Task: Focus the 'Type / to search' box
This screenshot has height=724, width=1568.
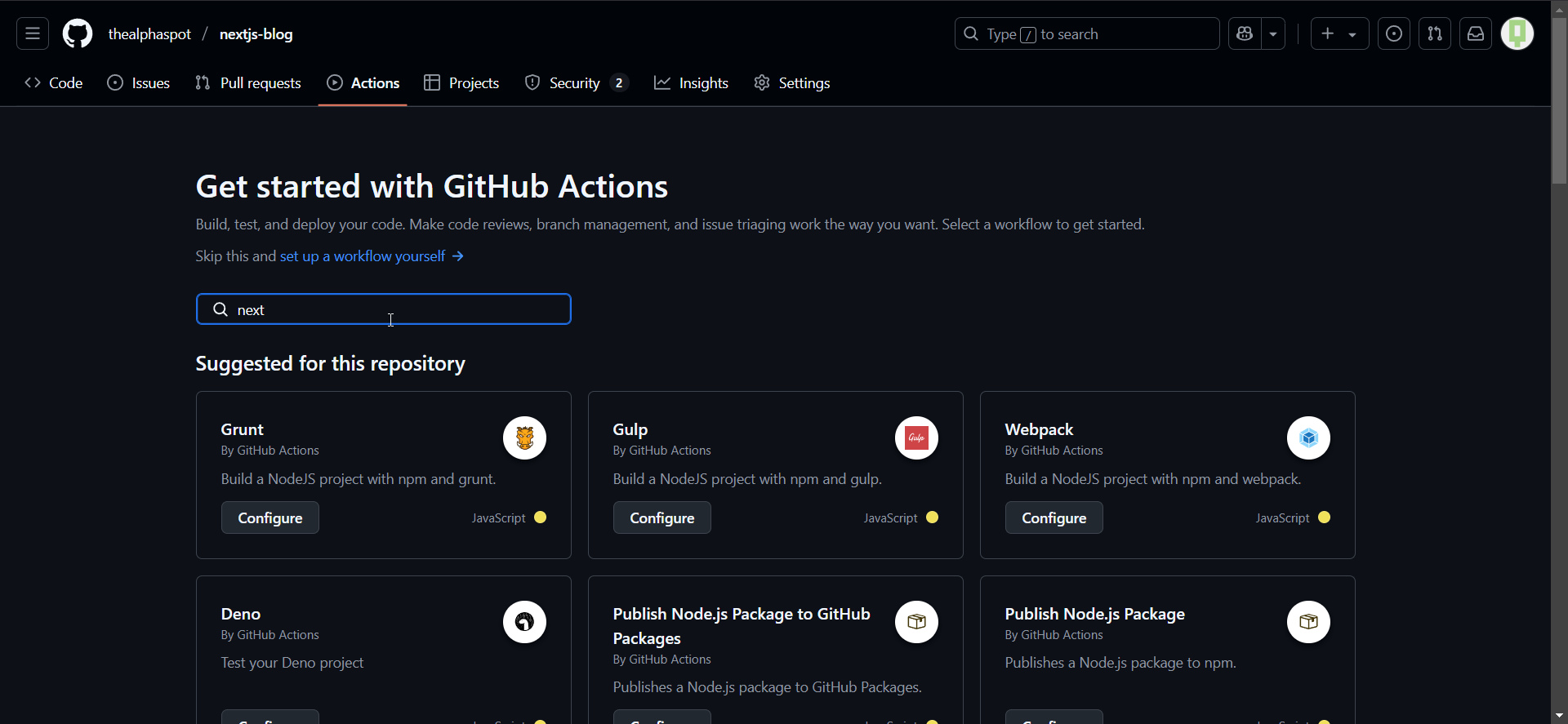Action: (x=1087, y=33)
